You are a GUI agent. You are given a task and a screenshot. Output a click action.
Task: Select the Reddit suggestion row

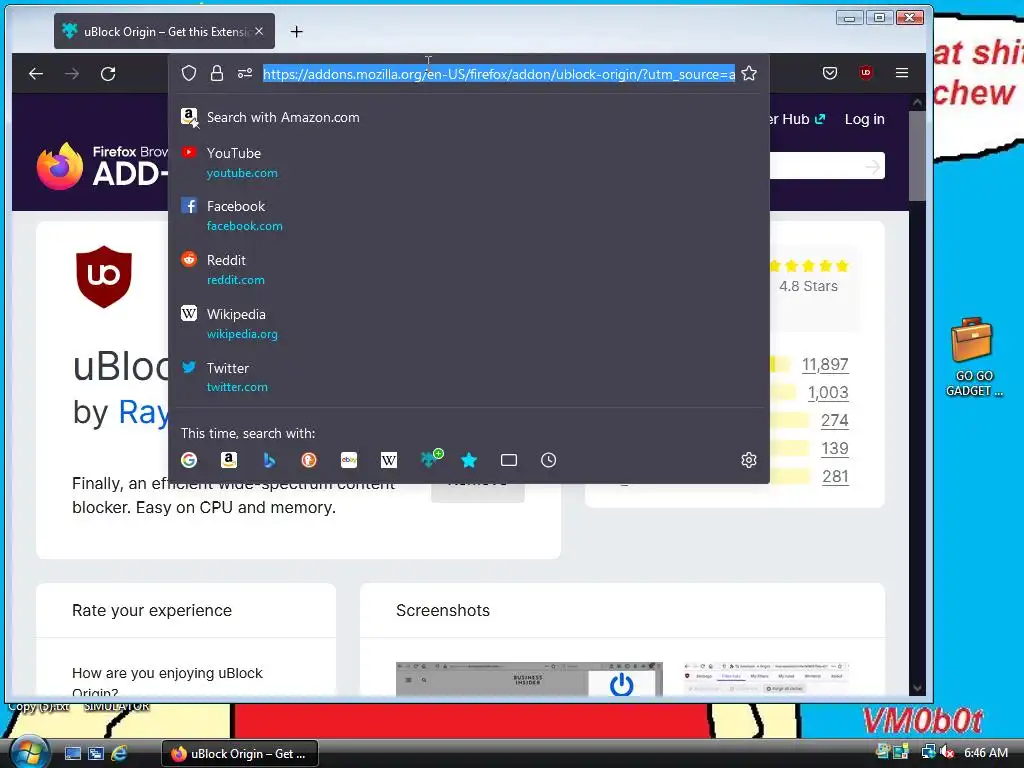[469, 270]
